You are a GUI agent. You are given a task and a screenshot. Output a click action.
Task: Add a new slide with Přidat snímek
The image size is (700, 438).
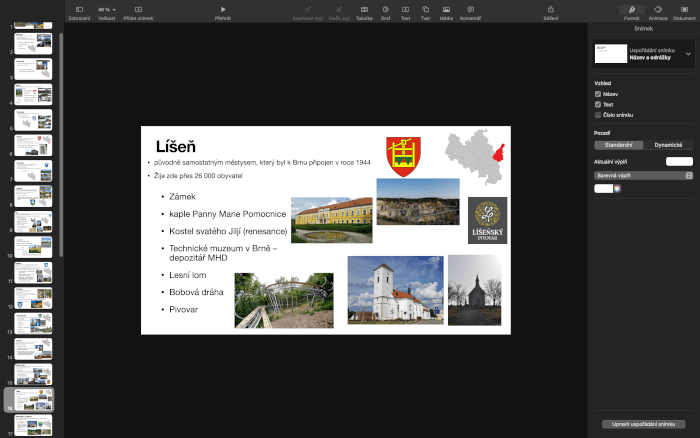138,9
